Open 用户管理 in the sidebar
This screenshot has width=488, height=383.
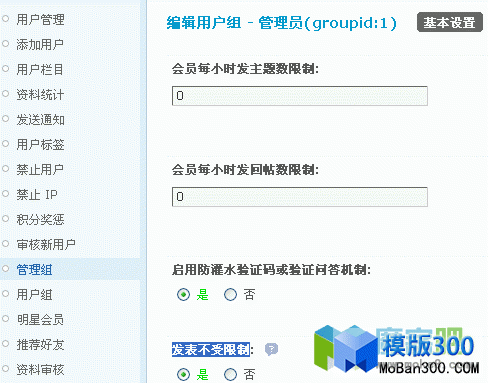click(40, 19)
